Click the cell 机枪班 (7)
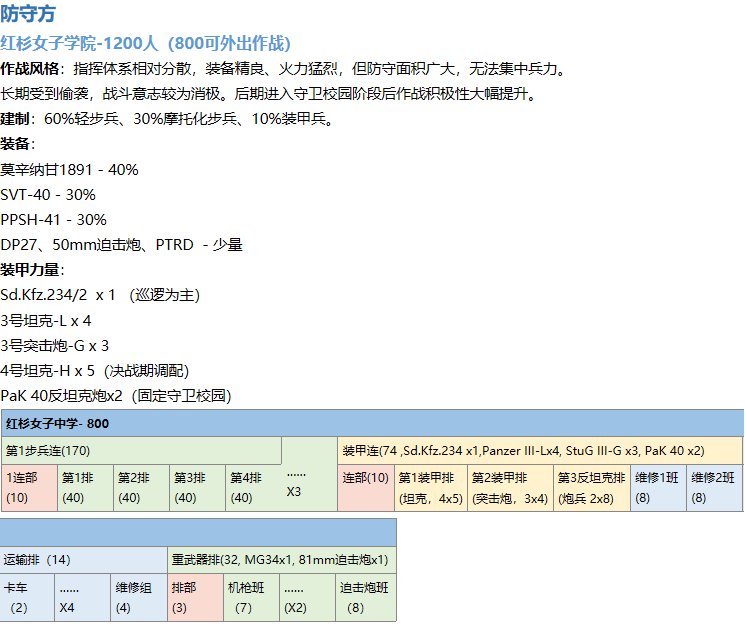Screen dimensions: 745x629 pos(251,598)
